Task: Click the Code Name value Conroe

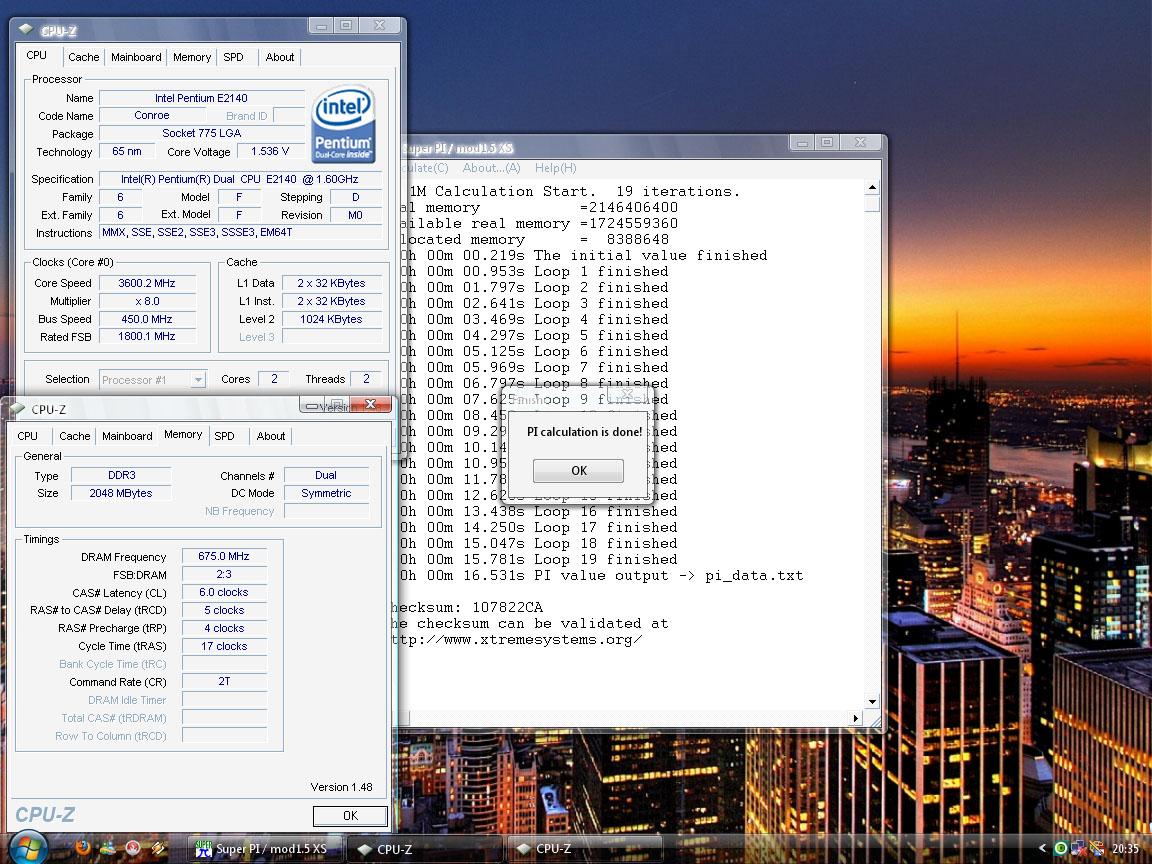Action: click(x=152, y=115)
